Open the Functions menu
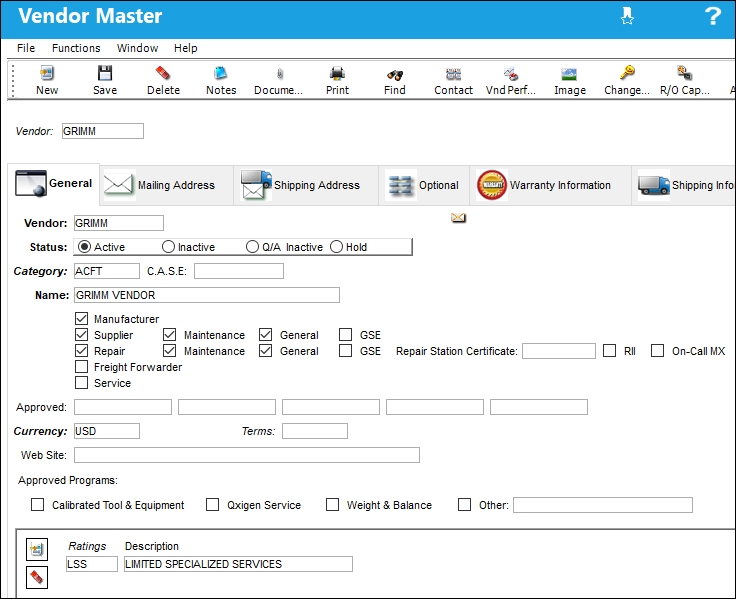Viewport: 736px width, 599px height. pos(76,48)
